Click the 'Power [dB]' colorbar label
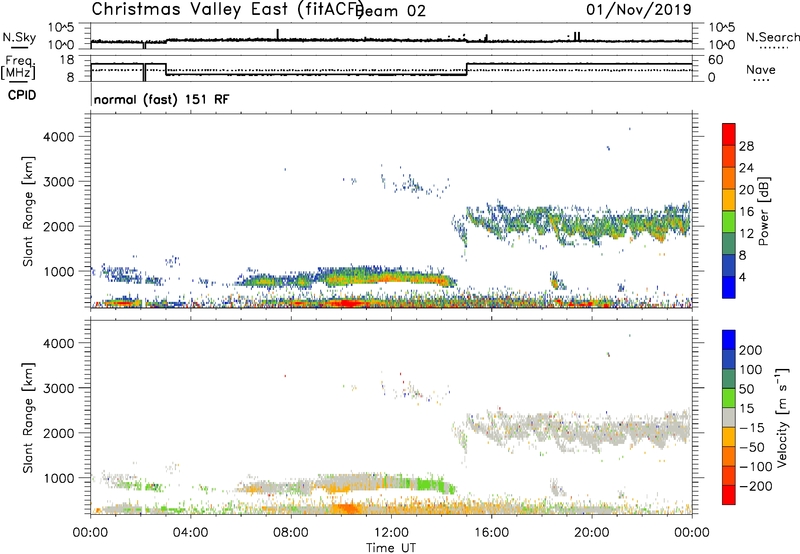Viewport: 800px width, 554px height. [x=763, y=211]
